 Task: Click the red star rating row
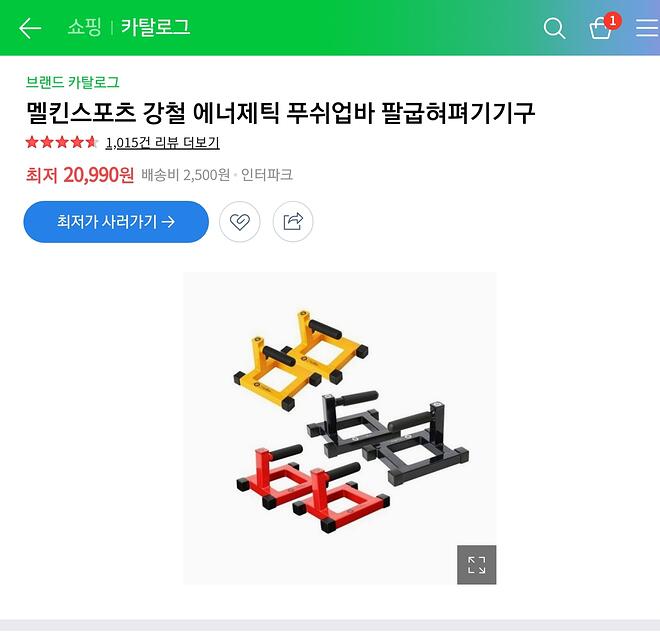(61, 142)
